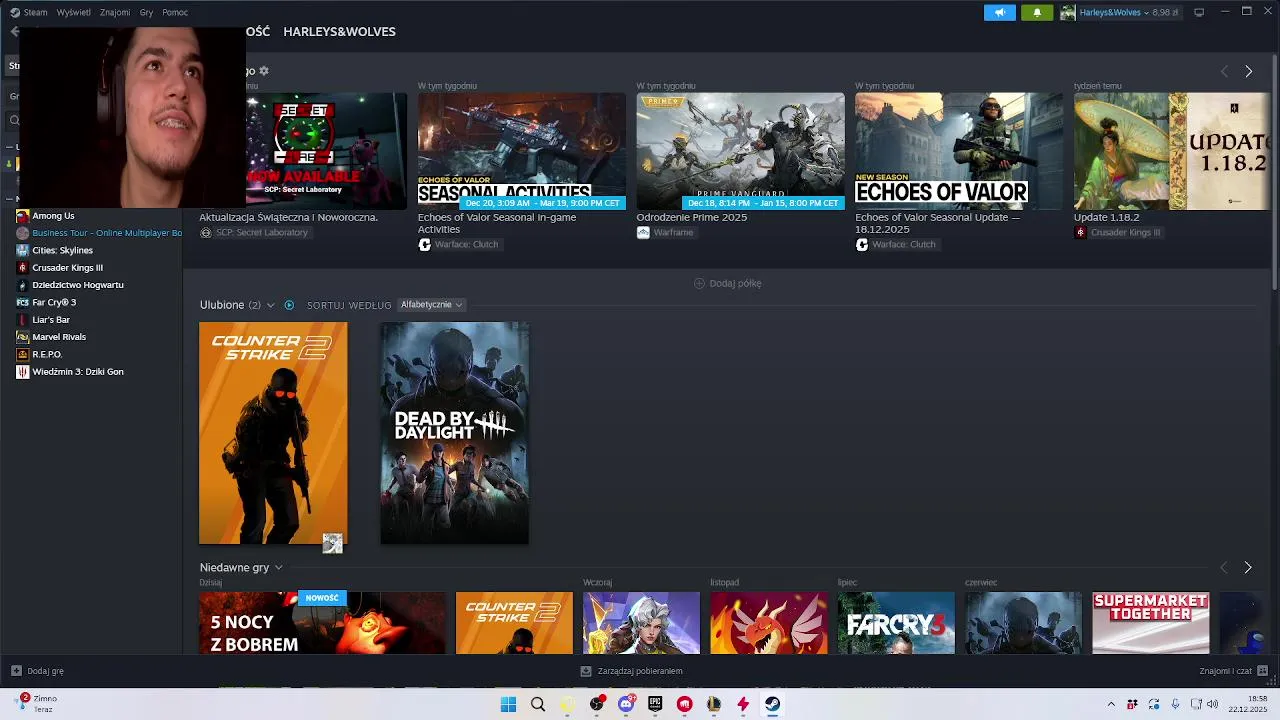Open Far Cry 3 recent game tile

[x=896, y=623]
